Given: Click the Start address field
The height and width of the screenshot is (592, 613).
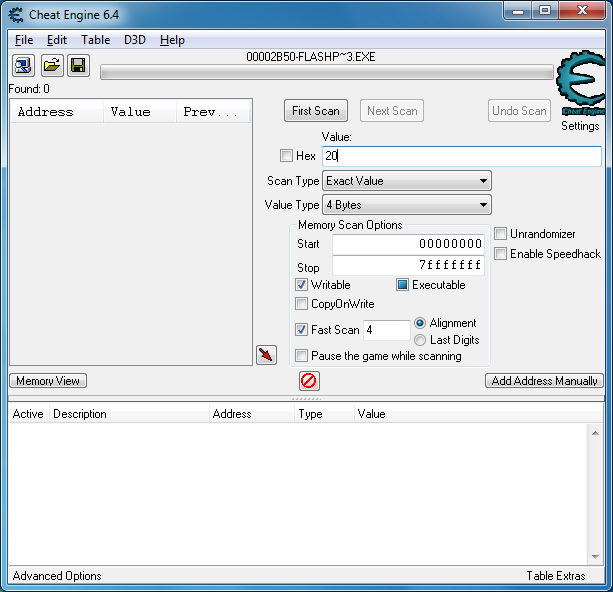Looking at the screenshot, I should click(408, 244).
